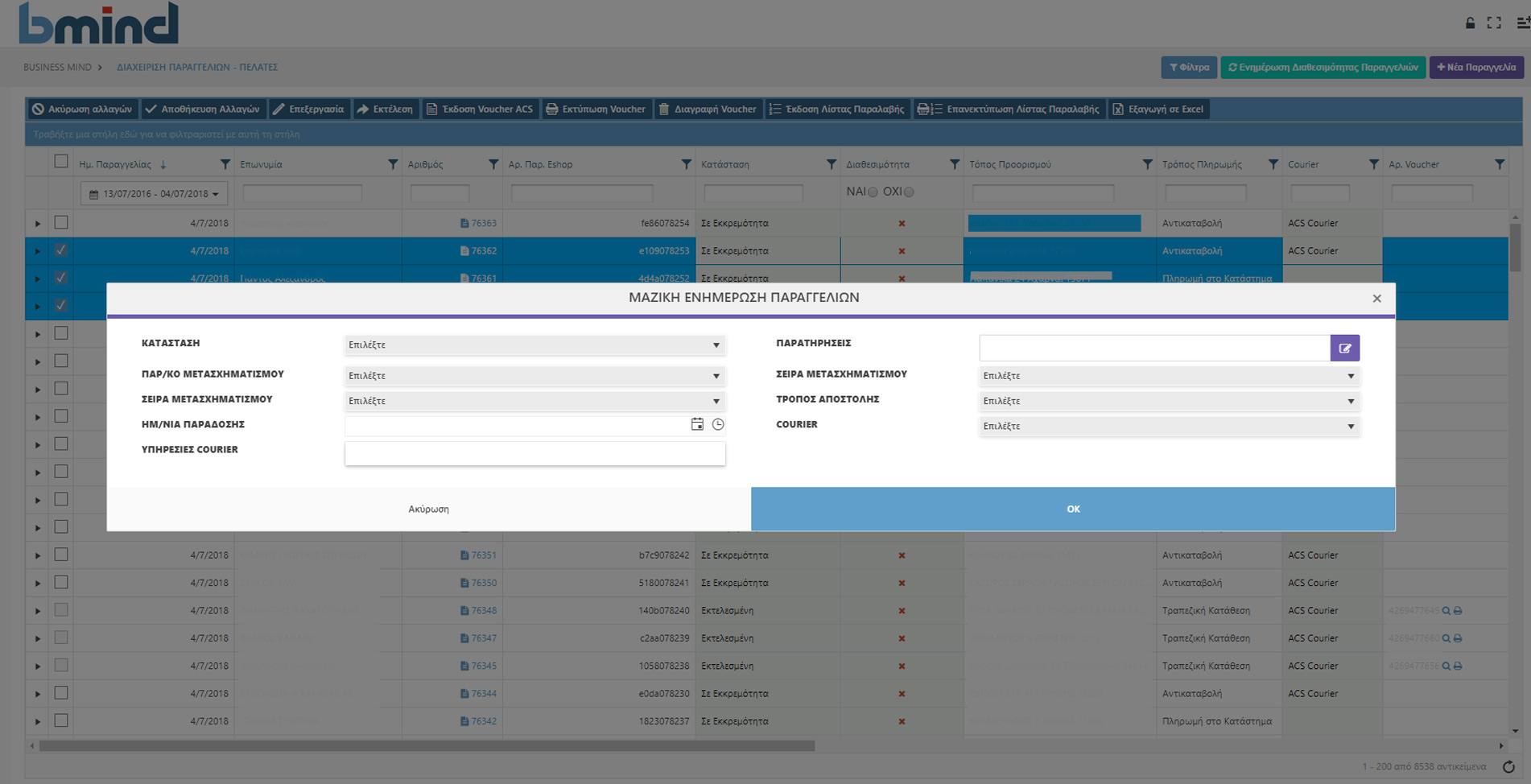The height and width of the screenshot is (784, 1531).
Task: Filter the Διαθεσιμότητα column
Action: pos(954,164)
